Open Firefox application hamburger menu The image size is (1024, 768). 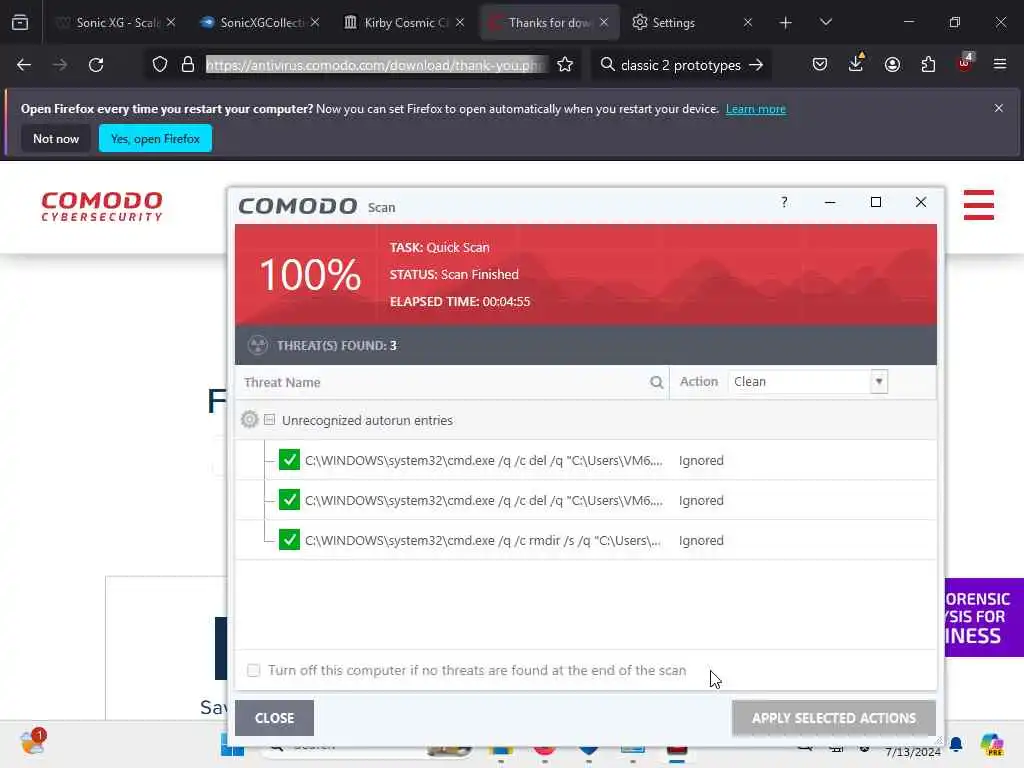click(x=1000, y=65)
